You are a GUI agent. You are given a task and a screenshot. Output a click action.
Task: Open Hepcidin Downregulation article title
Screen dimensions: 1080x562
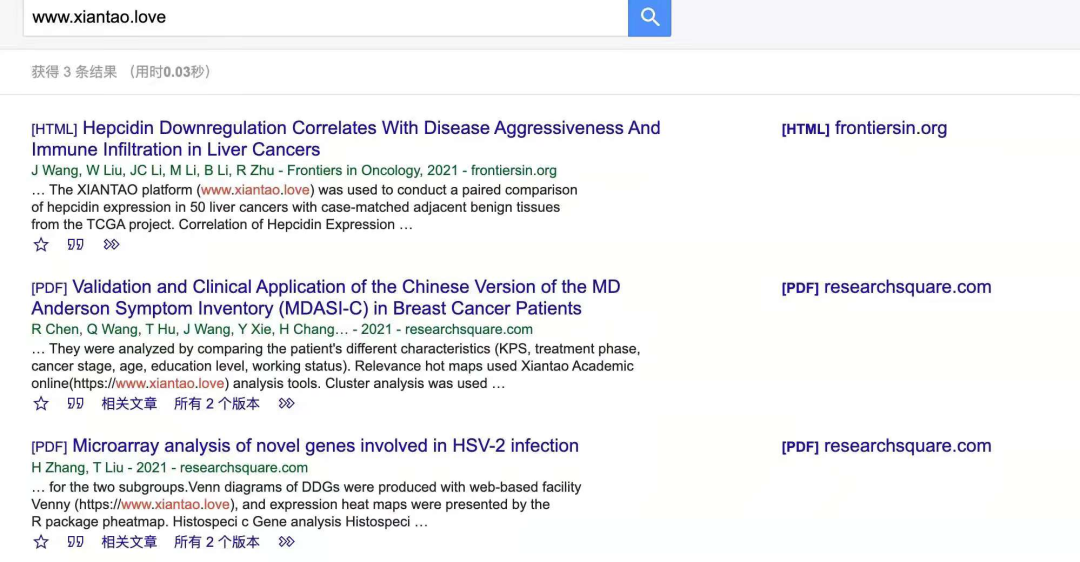[x=346, y=138]
